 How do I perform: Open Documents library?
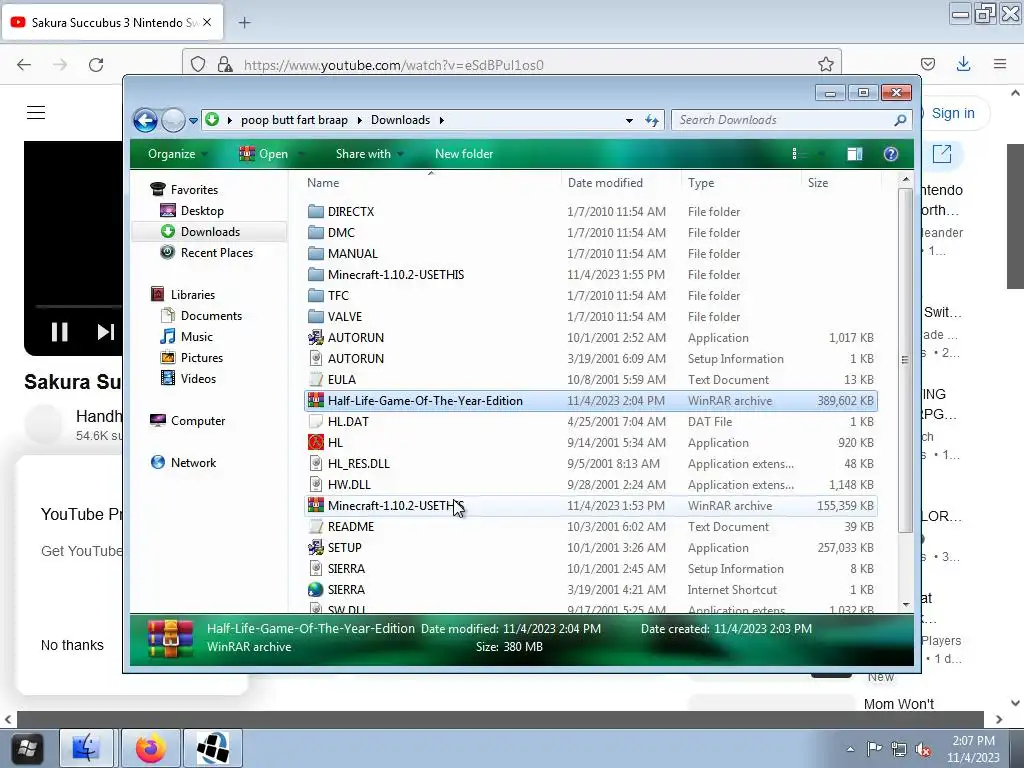click(x=211, y=316)
